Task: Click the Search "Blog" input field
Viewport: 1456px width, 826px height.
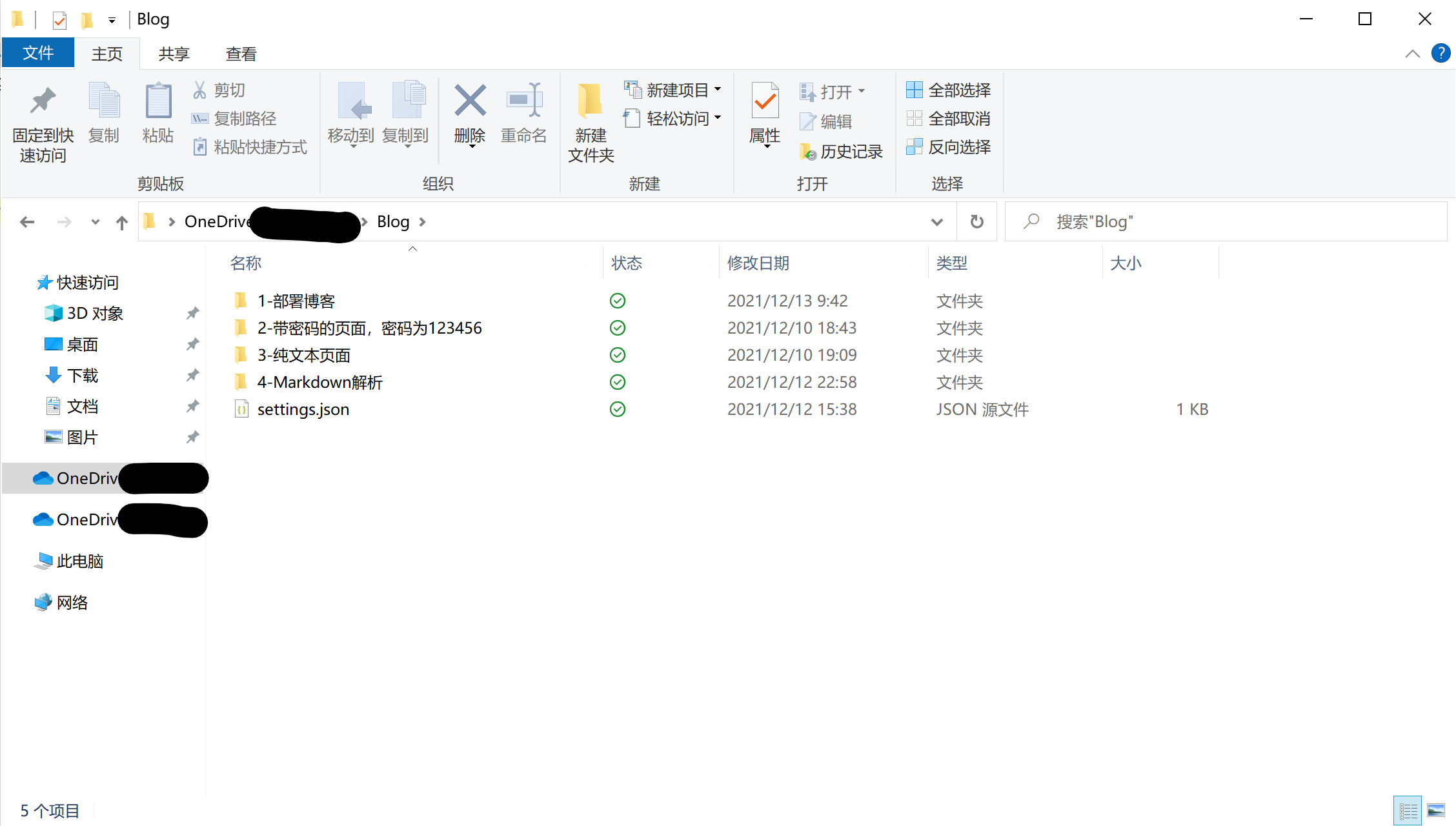Action: coord(1226,222)
